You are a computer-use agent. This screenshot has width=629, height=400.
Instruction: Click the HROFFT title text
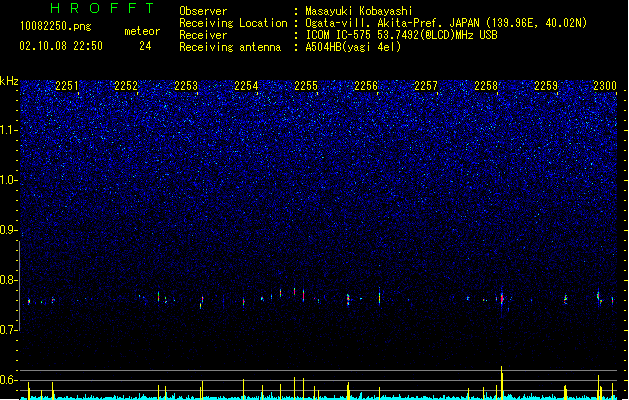click(103, 8)
